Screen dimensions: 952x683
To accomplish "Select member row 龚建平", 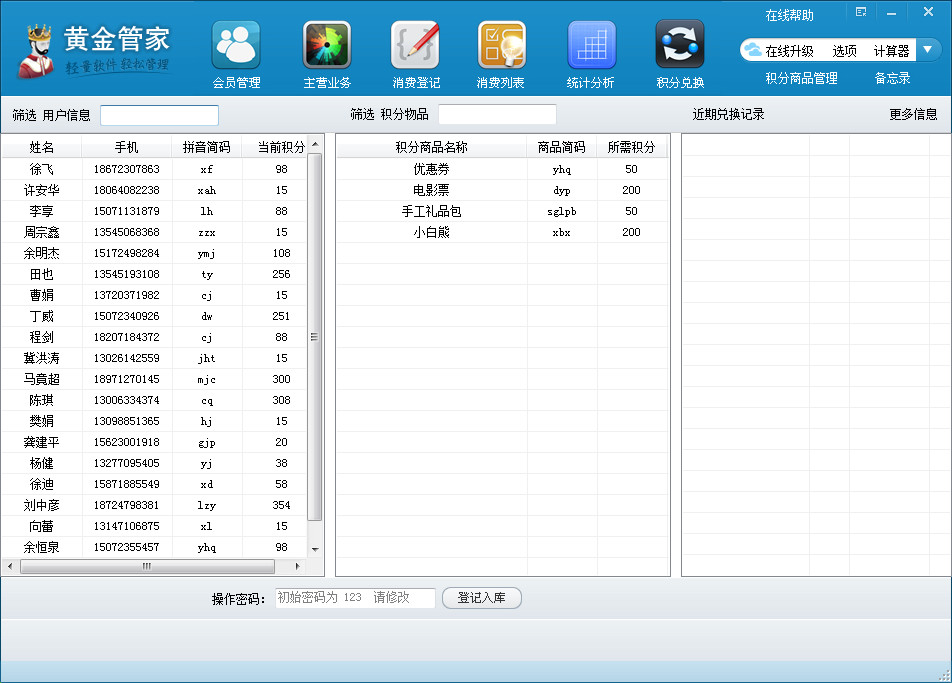I will click(x=154, y=442).
